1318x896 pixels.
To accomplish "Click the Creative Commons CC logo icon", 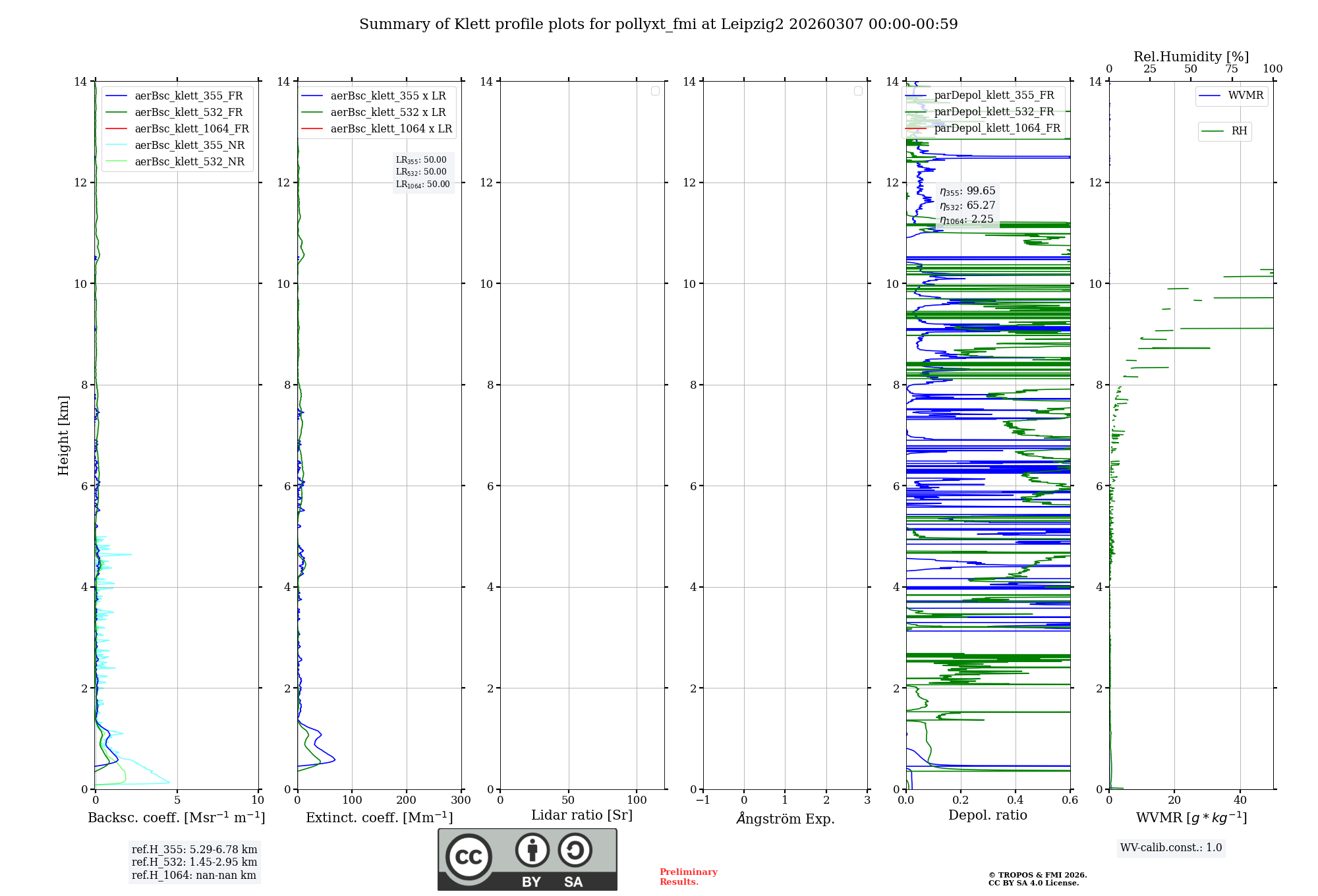I will point(469,856).
